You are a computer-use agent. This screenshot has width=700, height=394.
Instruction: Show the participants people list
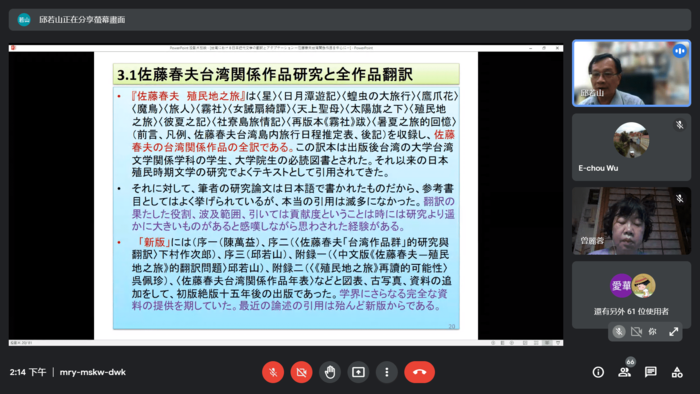coord(624,372)
